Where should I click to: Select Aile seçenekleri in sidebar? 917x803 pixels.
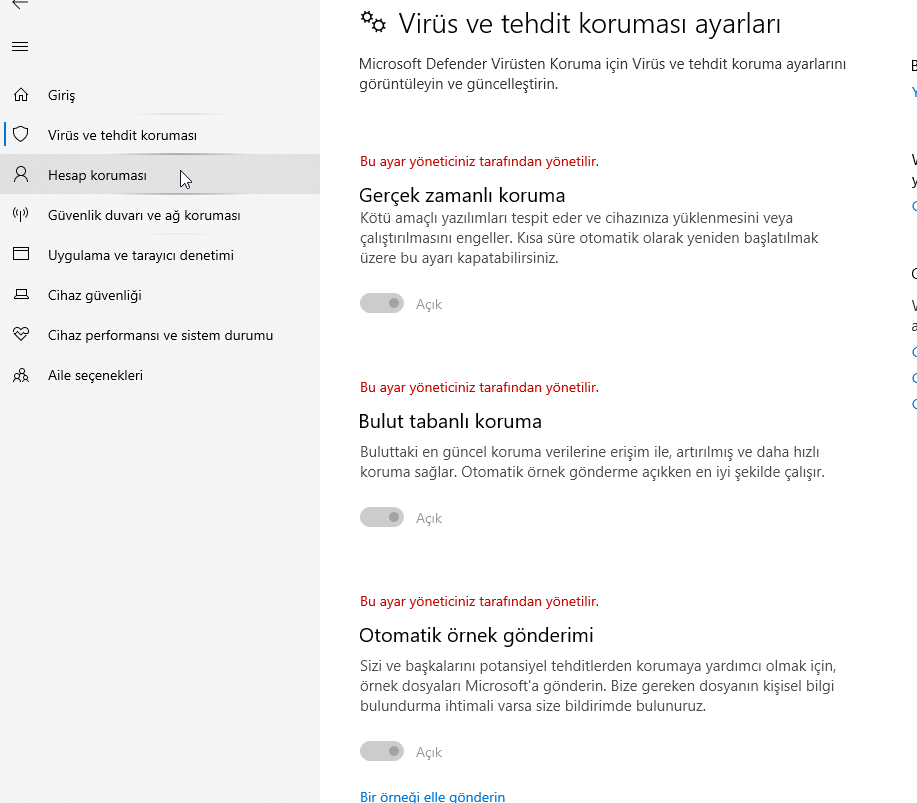[95, 375]
